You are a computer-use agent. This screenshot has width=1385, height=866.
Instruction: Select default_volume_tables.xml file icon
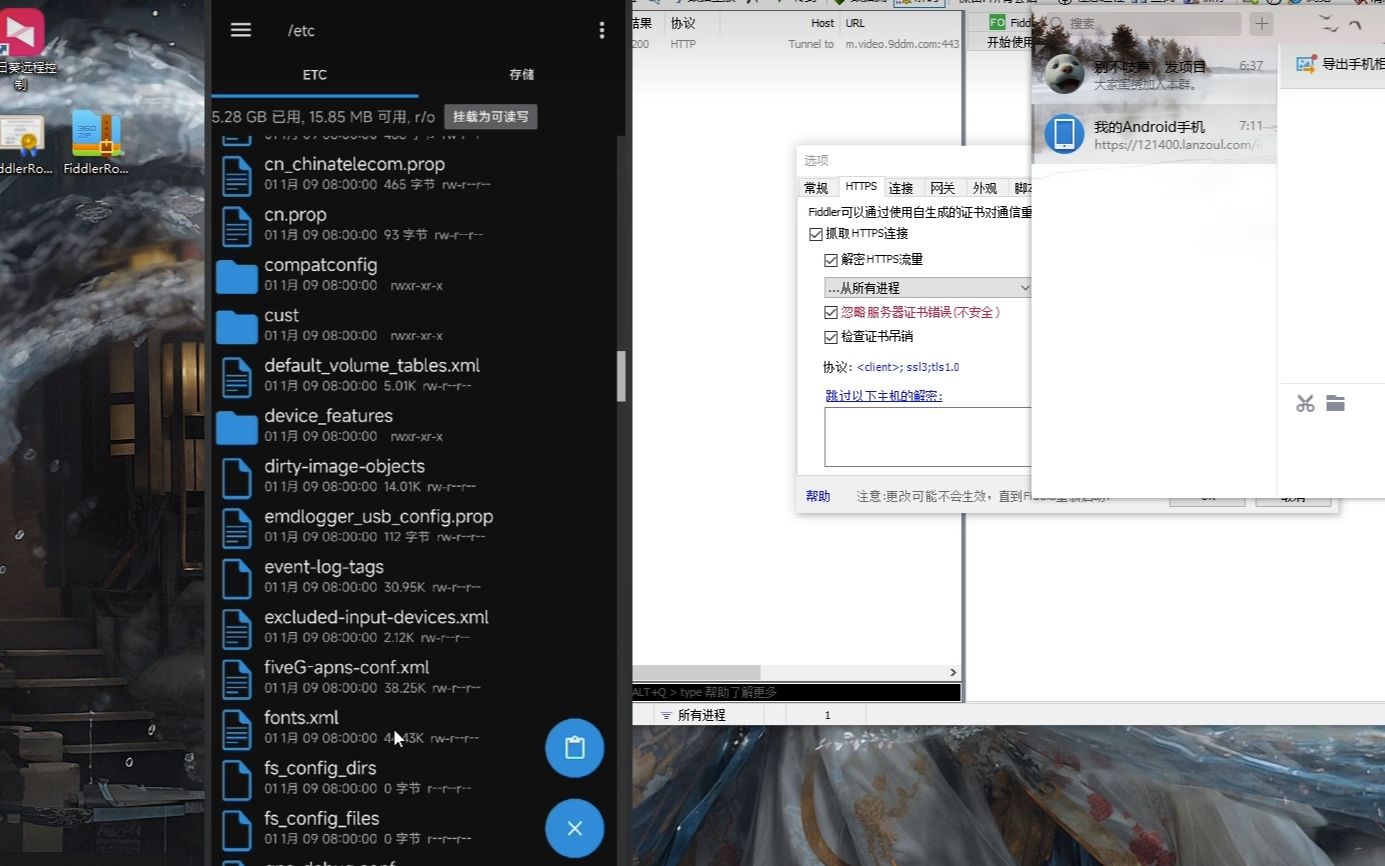tap(236, 376)
